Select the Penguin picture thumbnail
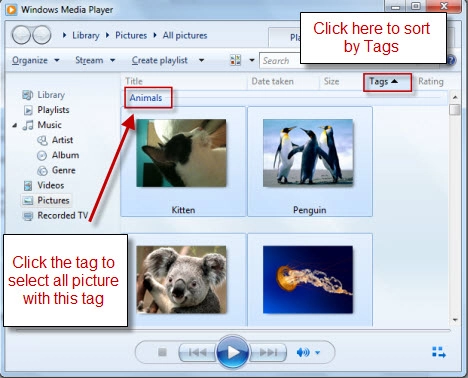 pyautogui.click(x=308, y=153)
